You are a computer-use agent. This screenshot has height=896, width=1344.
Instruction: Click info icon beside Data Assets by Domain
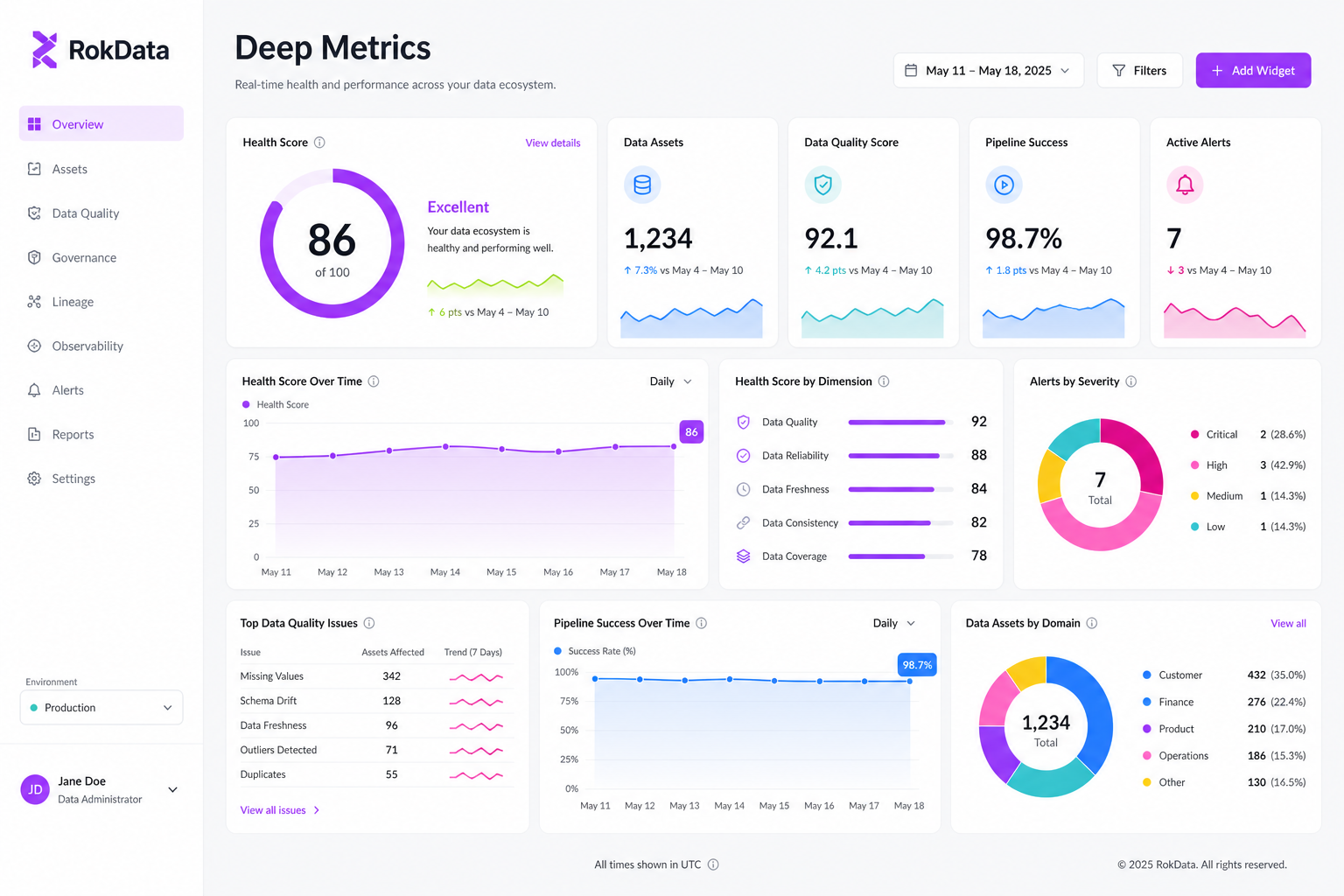click(1092, 623)
